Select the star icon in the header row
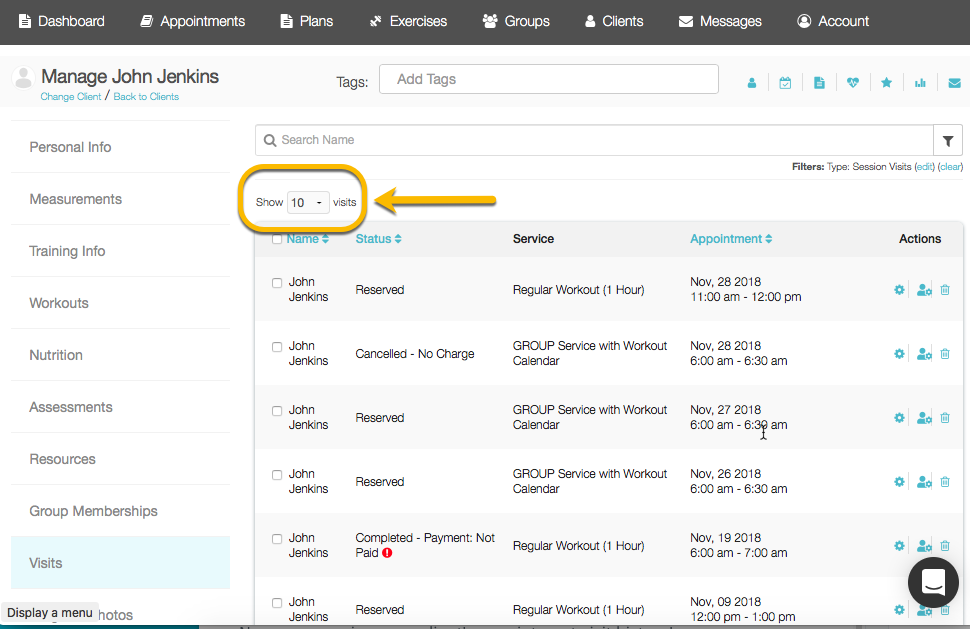This screenshot has height=629, width=970. click(x=887, y=82)
